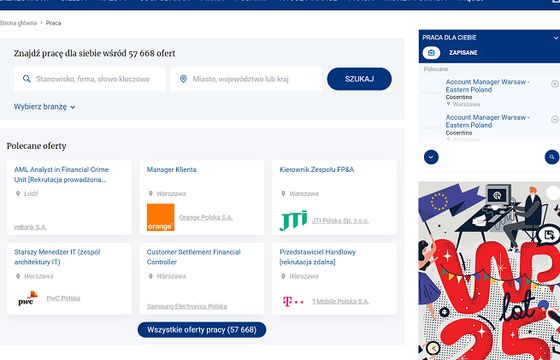This screenshot has height=360, width=560.
Task: Click the pin icon in Manager Klienta card
Action: [150, 194]
